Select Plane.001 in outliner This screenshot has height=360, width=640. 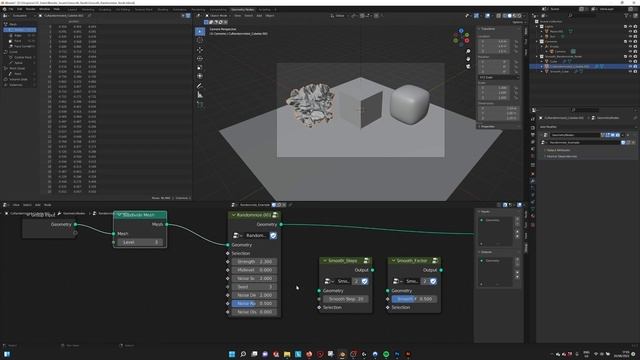(556, 31)
